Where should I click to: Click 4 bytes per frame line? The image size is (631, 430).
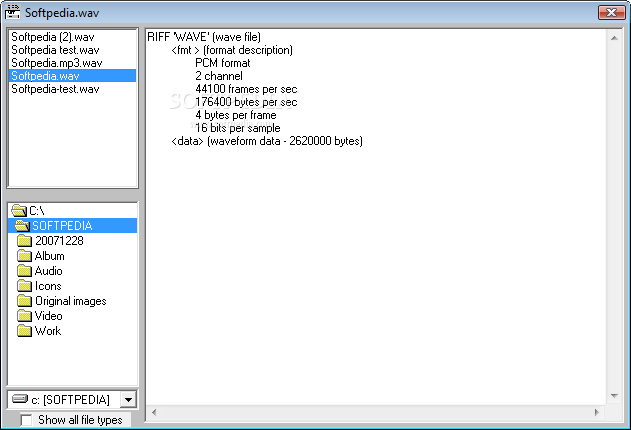tap(236, 115)
